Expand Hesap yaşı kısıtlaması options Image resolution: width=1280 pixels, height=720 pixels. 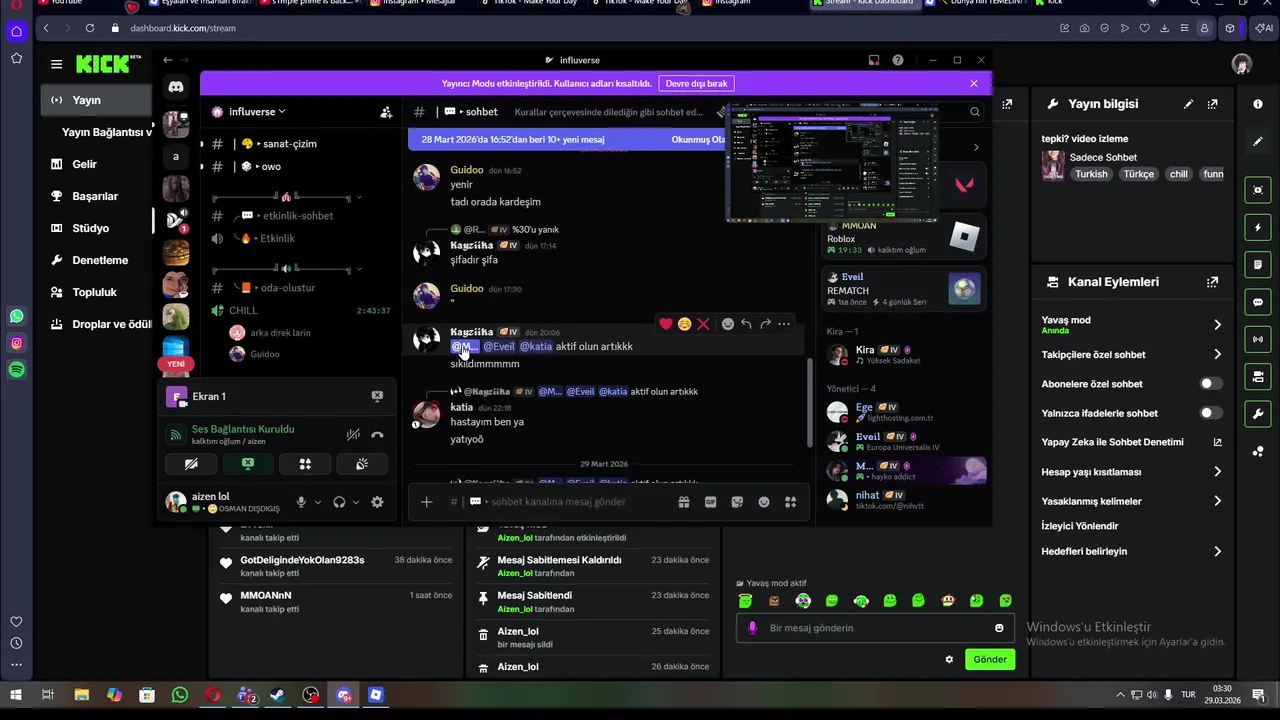[x=1217, y=472]
